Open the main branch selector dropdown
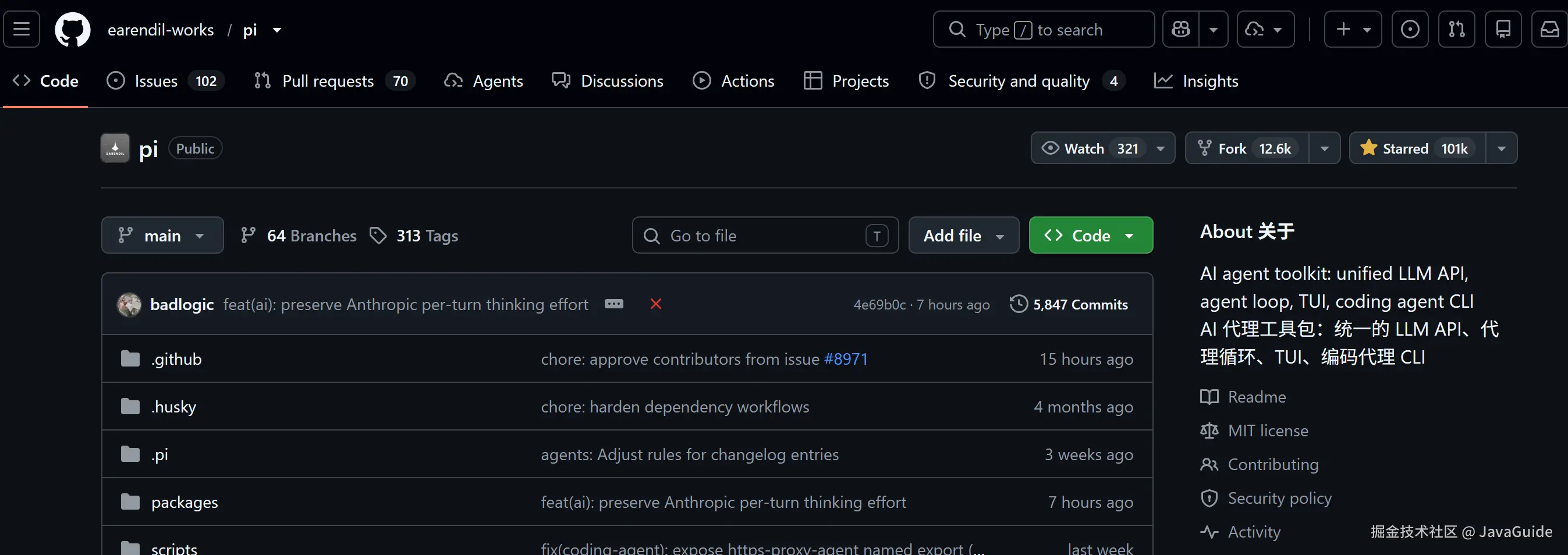The width and height of the screenshot is (1568, 555). [162, 235]
